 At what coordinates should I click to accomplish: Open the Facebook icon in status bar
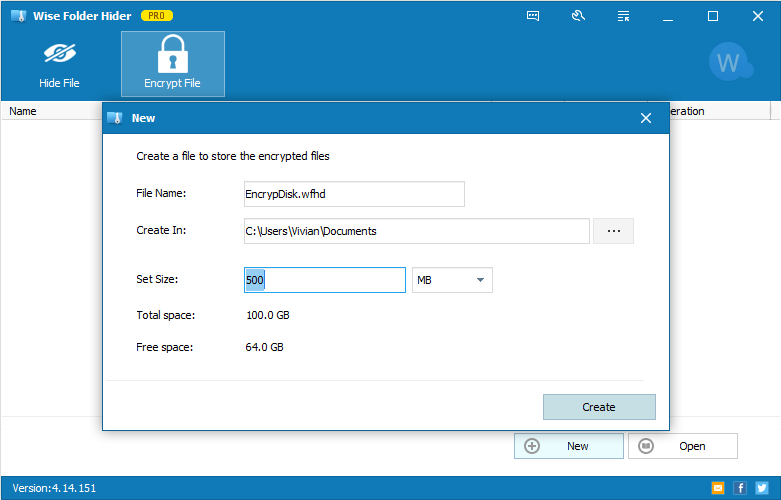(x=740, y=488)
